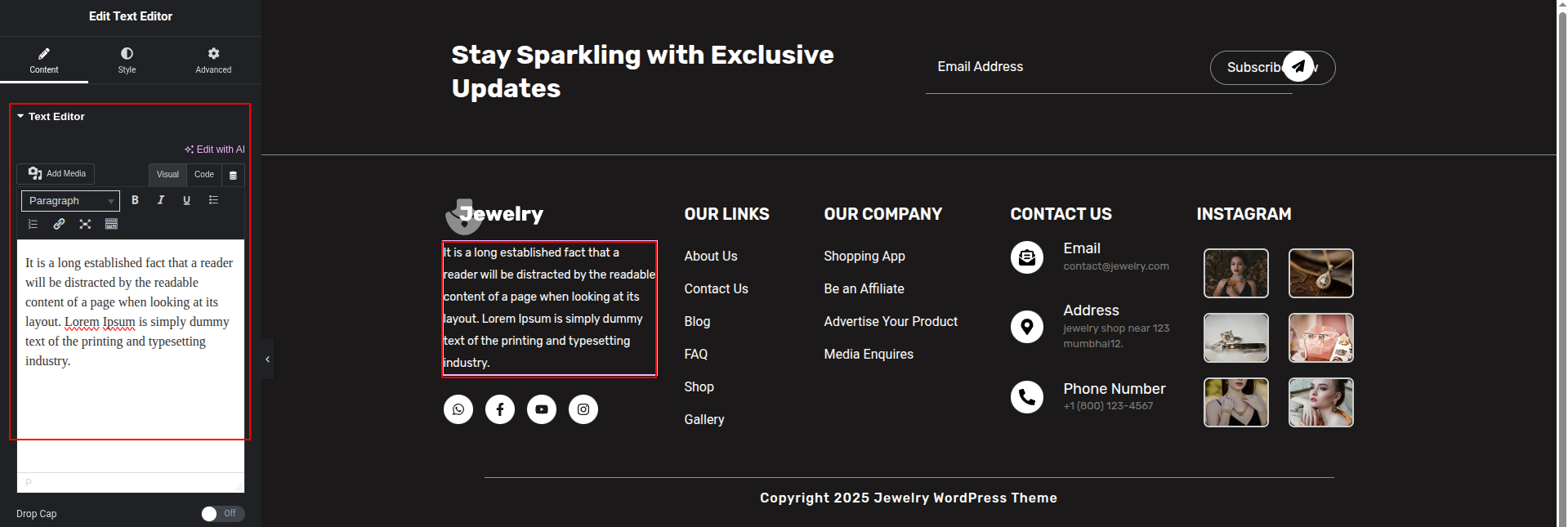Click the insert link icon
This screenshot has height=527, width=1568.
tap(59, 224)
